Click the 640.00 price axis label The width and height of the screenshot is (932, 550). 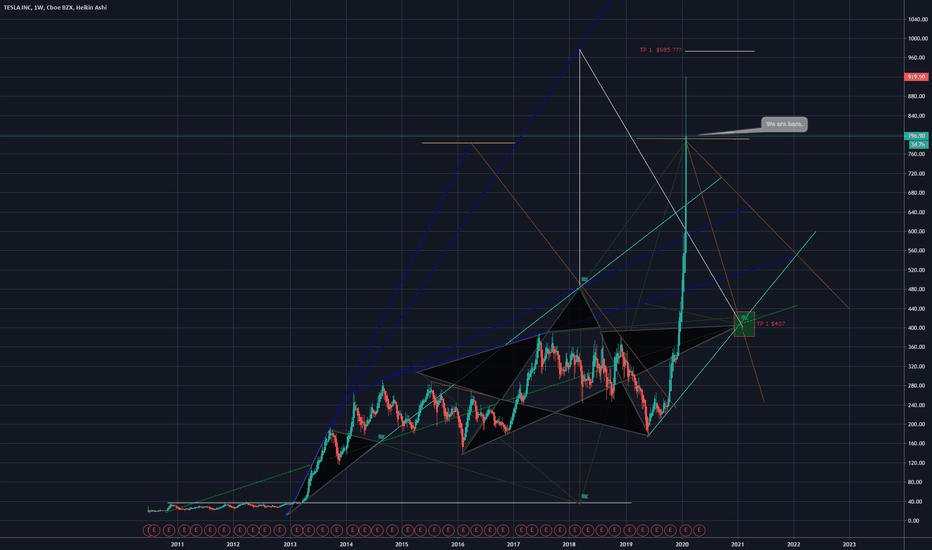[x=917, y=212]
